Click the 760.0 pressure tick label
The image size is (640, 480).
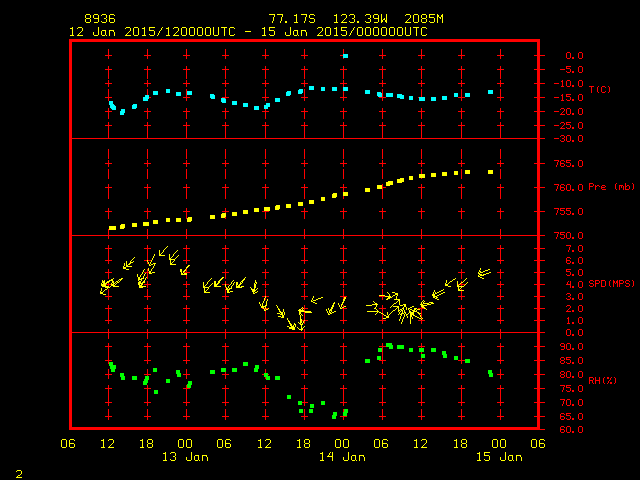(568, 188)
